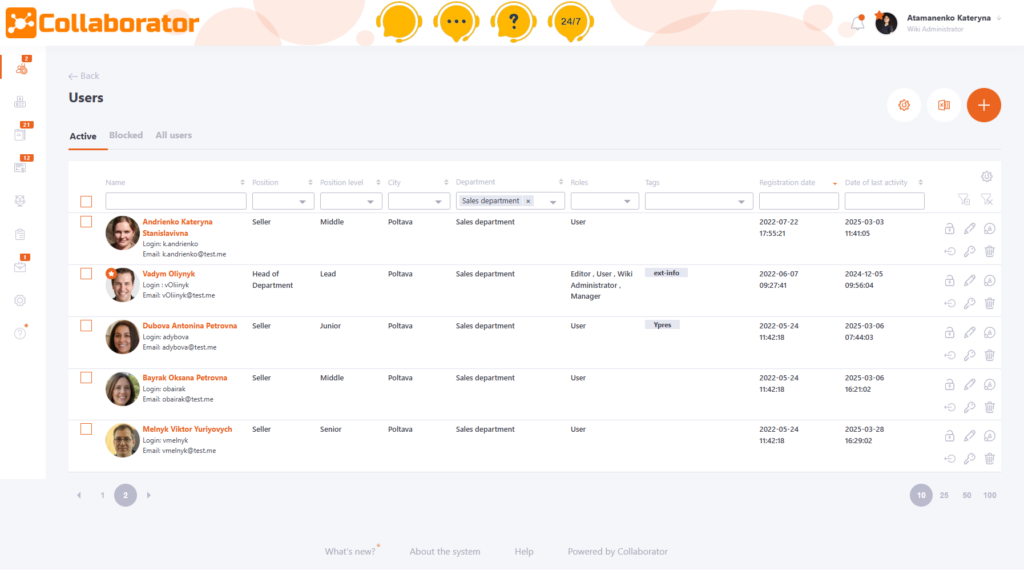The width and height of the screenshot is (1024, 570).
Task: Click the Name filter input field
Action: click(176, 201)
